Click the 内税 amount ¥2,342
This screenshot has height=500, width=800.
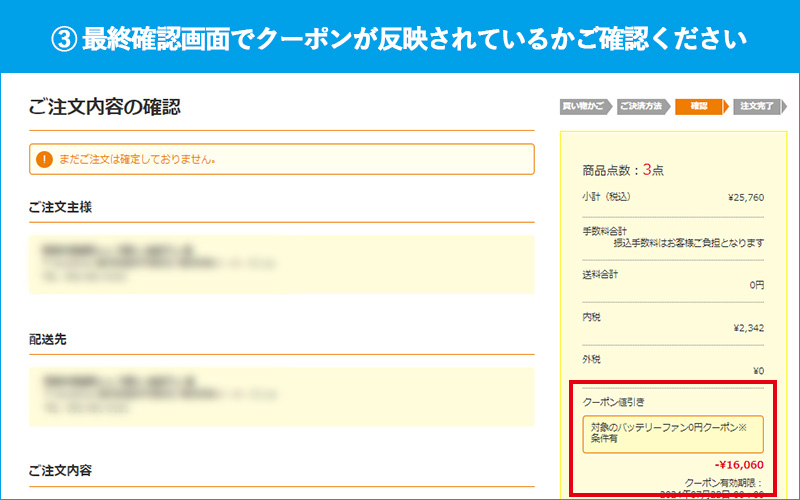pos(747,326)
